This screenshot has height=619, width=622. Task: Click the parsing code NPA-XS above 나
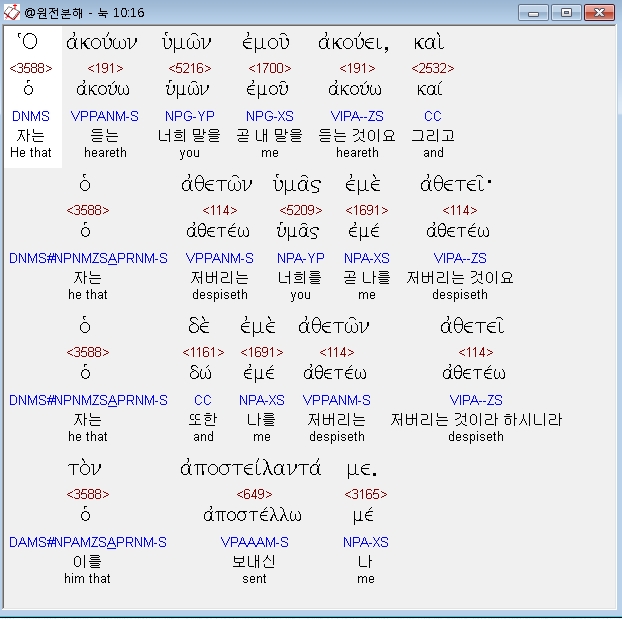[x=366, y=542]
